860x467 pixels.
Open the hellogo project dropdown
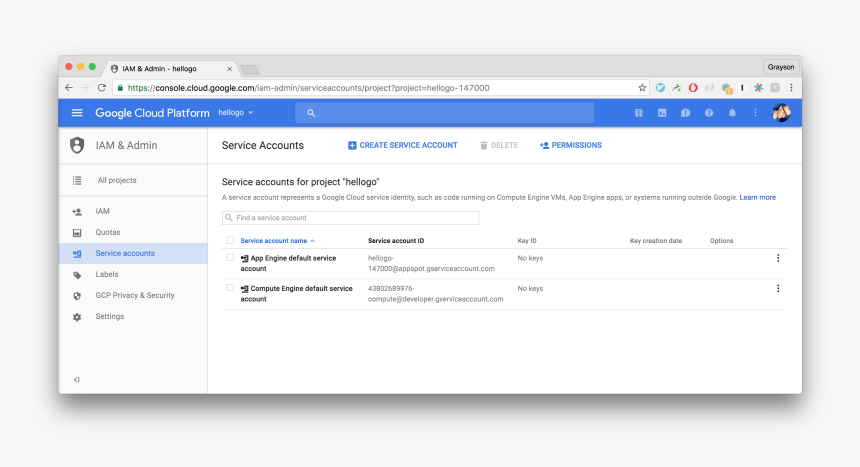coord(236,112)
